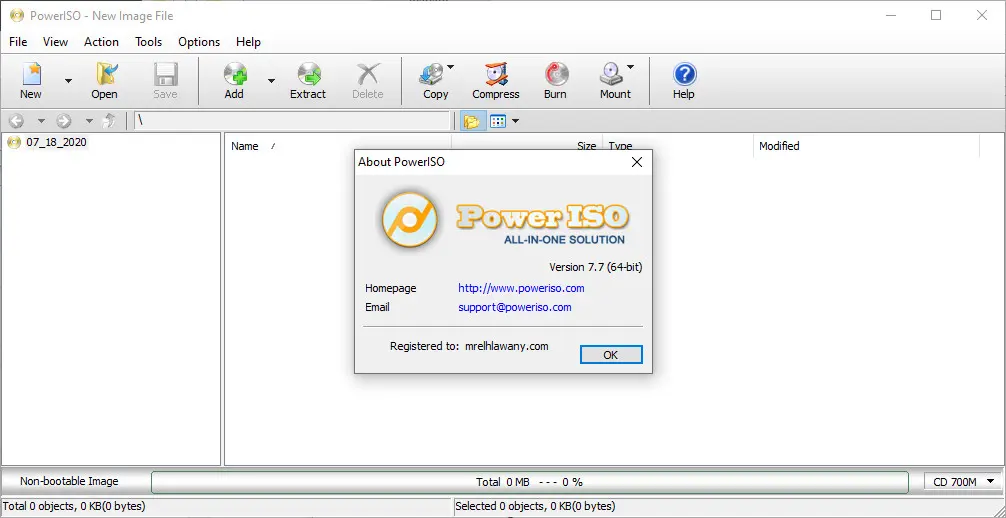Click the Burn disc toolbar icon
Viewport: 1006px width, 518px height.
pos(555,80)
